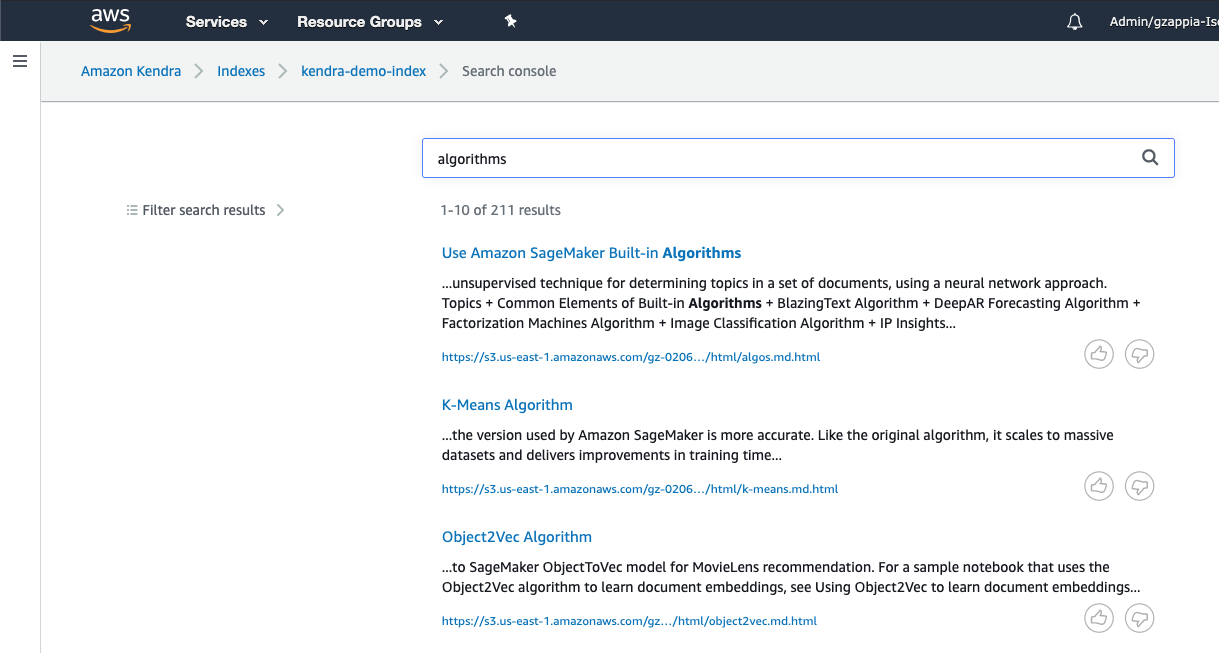Screen dimensions: 1219x653
Task: Thumbs down the K-Means Algorithm result
Action: (1140, 486)
